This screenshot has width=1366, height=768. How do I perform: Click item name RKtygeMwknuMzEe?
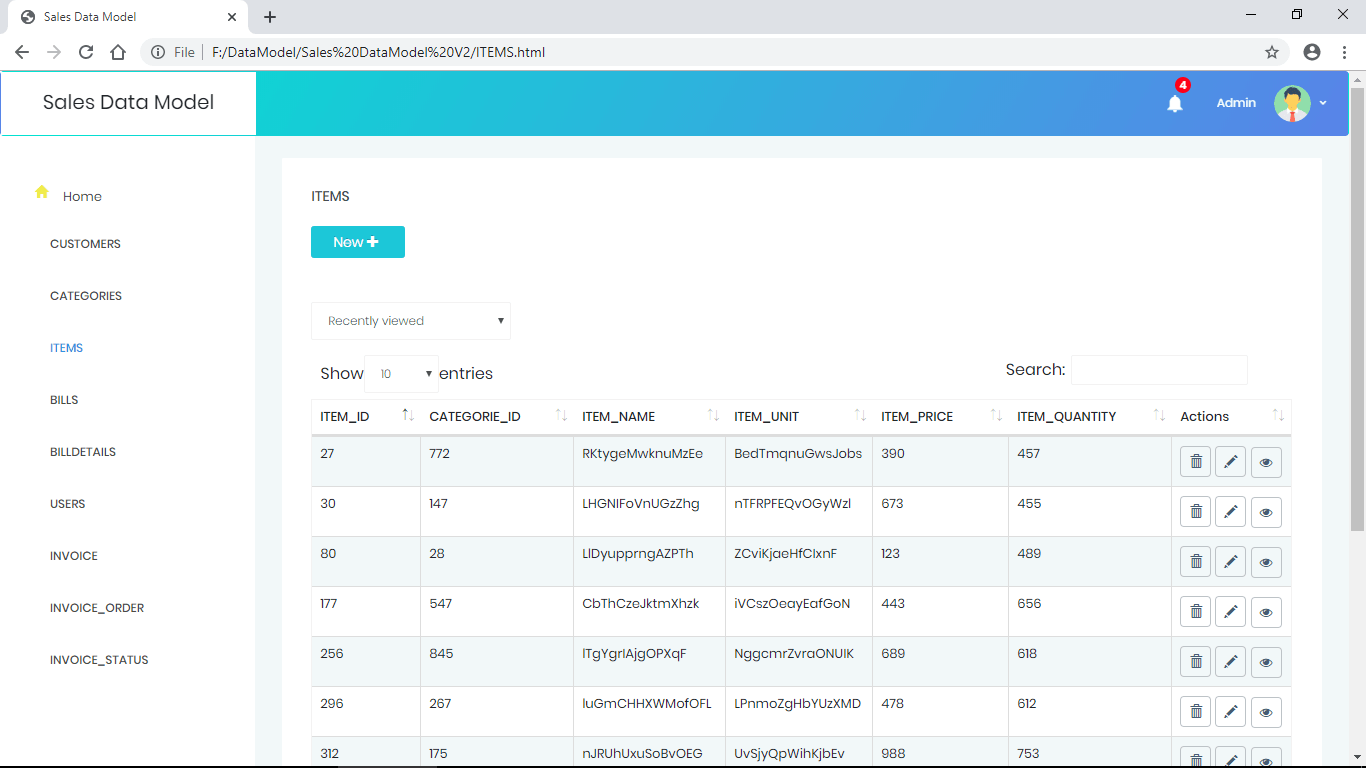(643, 454)
